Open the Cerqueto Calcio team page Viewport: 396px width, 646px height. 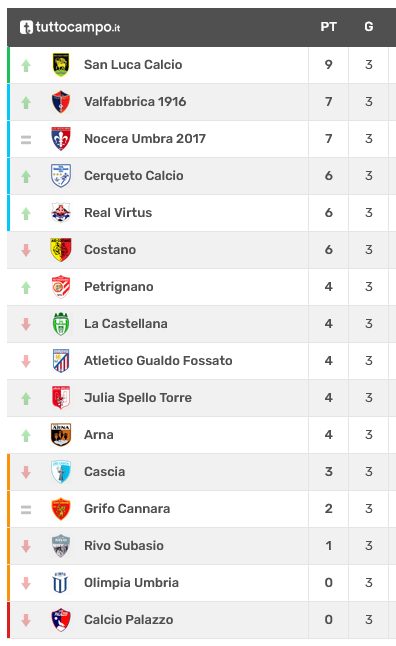(x=134, y=176)
